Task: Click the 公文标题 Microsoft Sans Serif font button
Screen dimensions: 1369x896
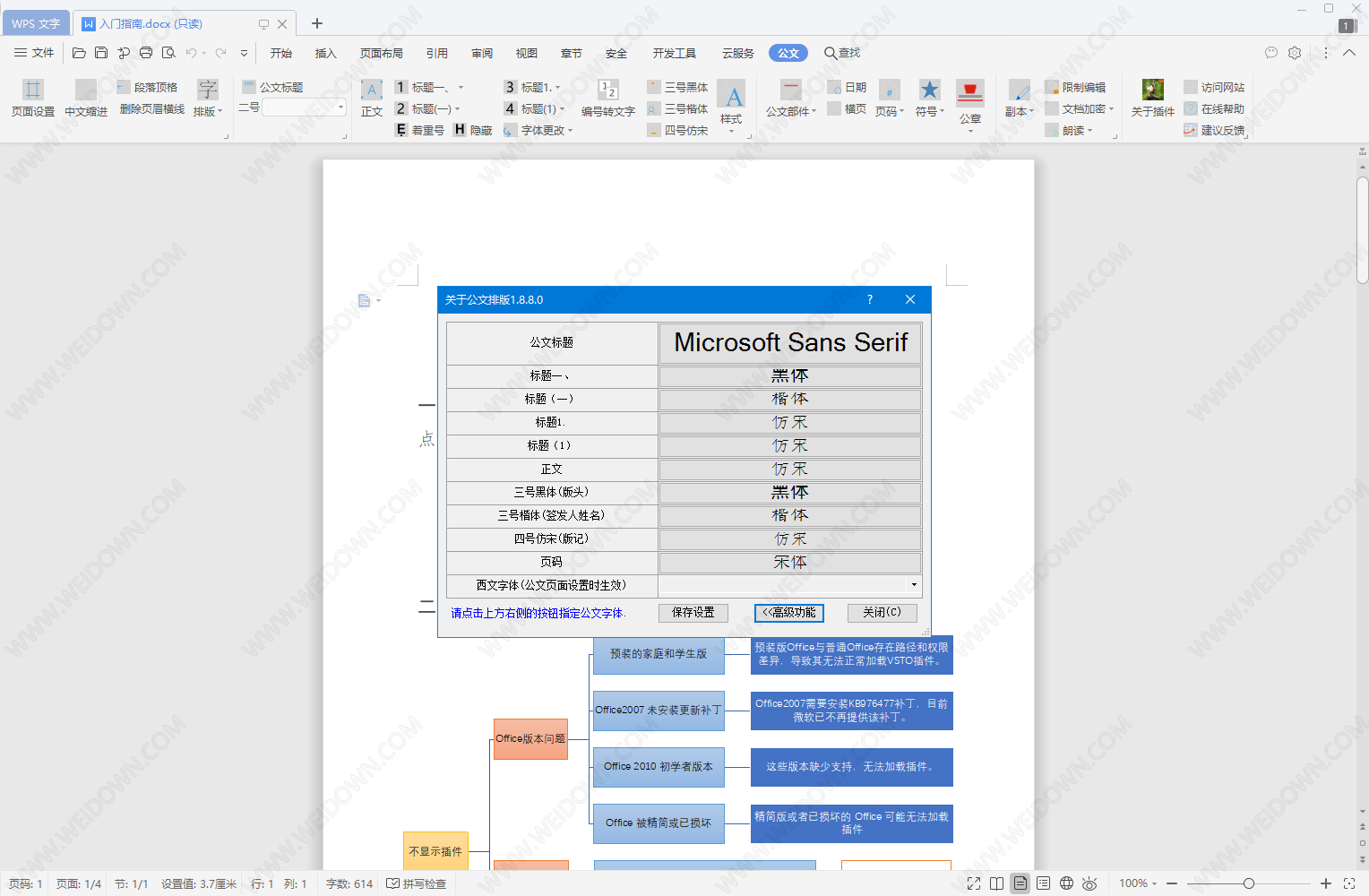Action: point(790,342)
